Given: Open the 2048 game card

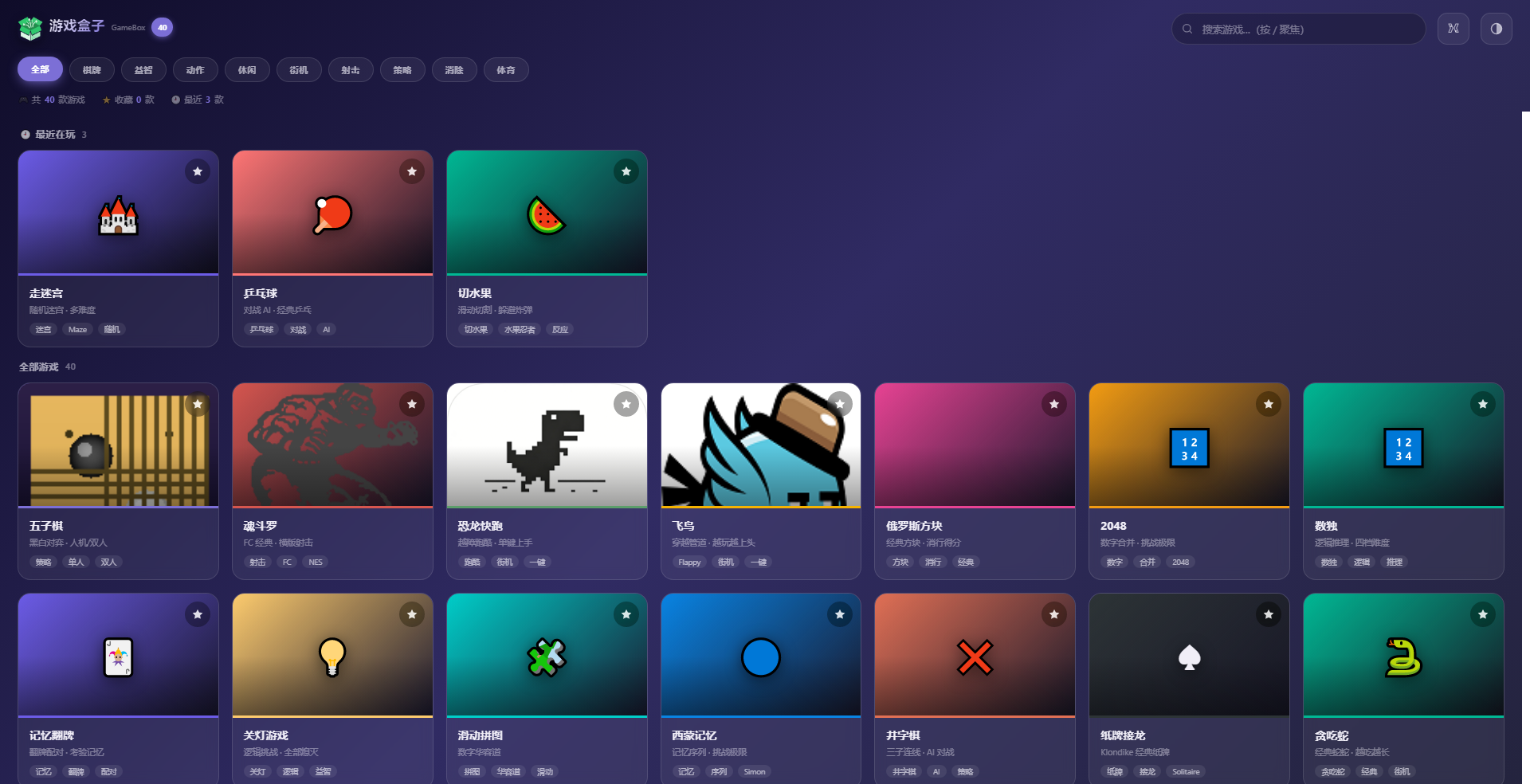Looking at the screenshot, I should pyautogui.click(x=1189, y=481).
